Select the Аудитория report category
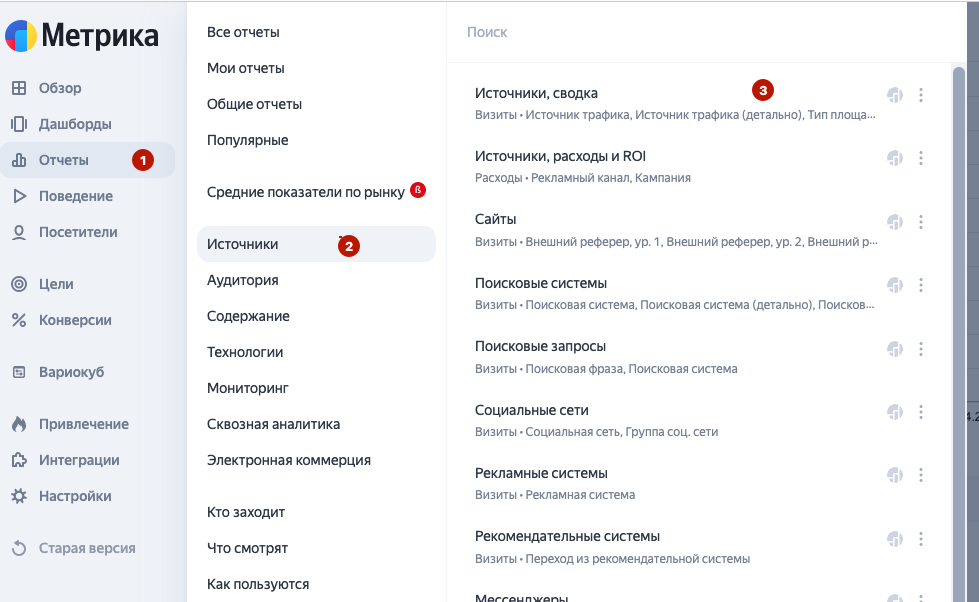The height and width of the screenshot is (602, 979). (x=243, y=280)
